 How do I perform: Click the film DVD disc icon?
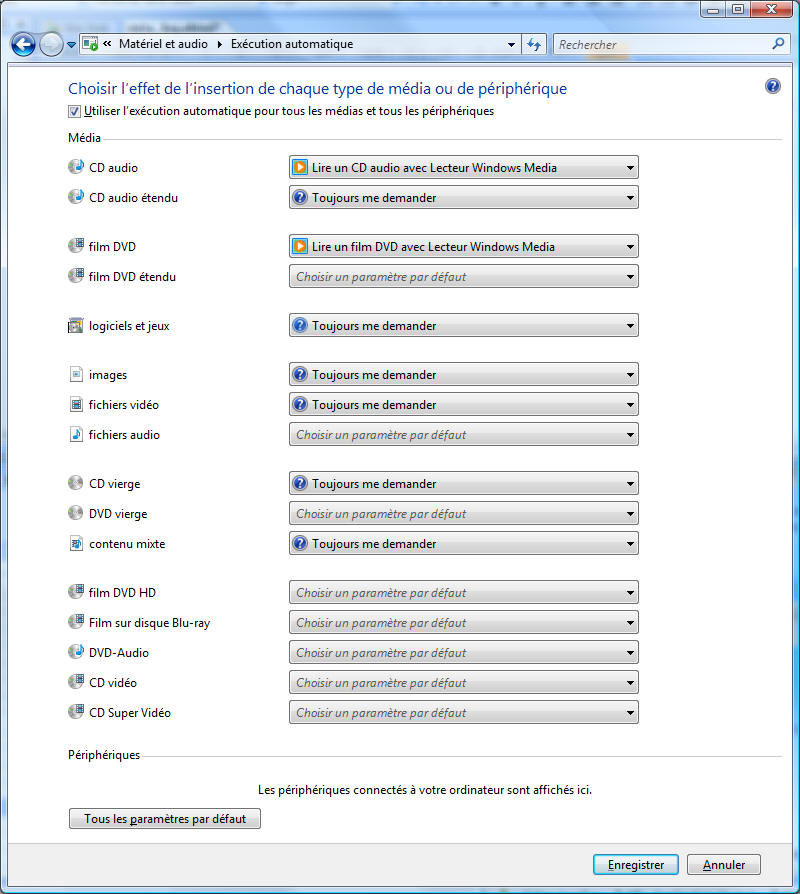76,246
